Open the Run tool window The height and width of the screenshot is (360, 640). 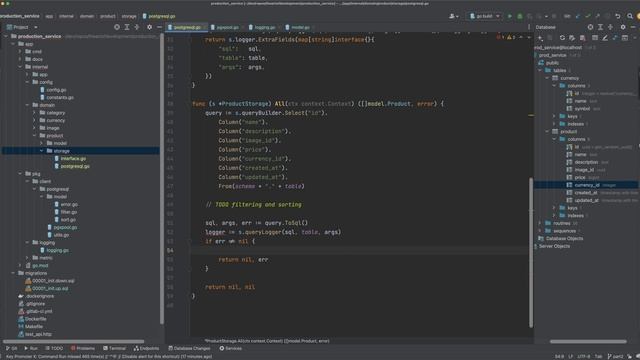point(31,348)
